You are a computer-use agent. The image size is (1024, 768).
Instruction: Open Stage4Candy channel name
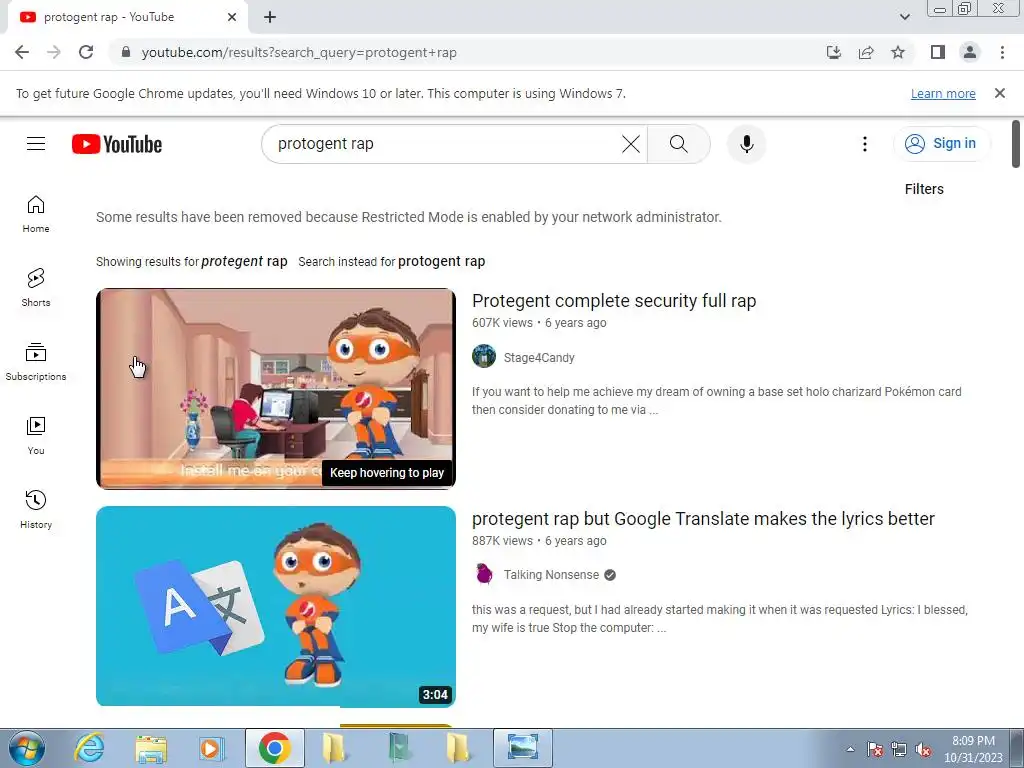(x=539, y=358)
